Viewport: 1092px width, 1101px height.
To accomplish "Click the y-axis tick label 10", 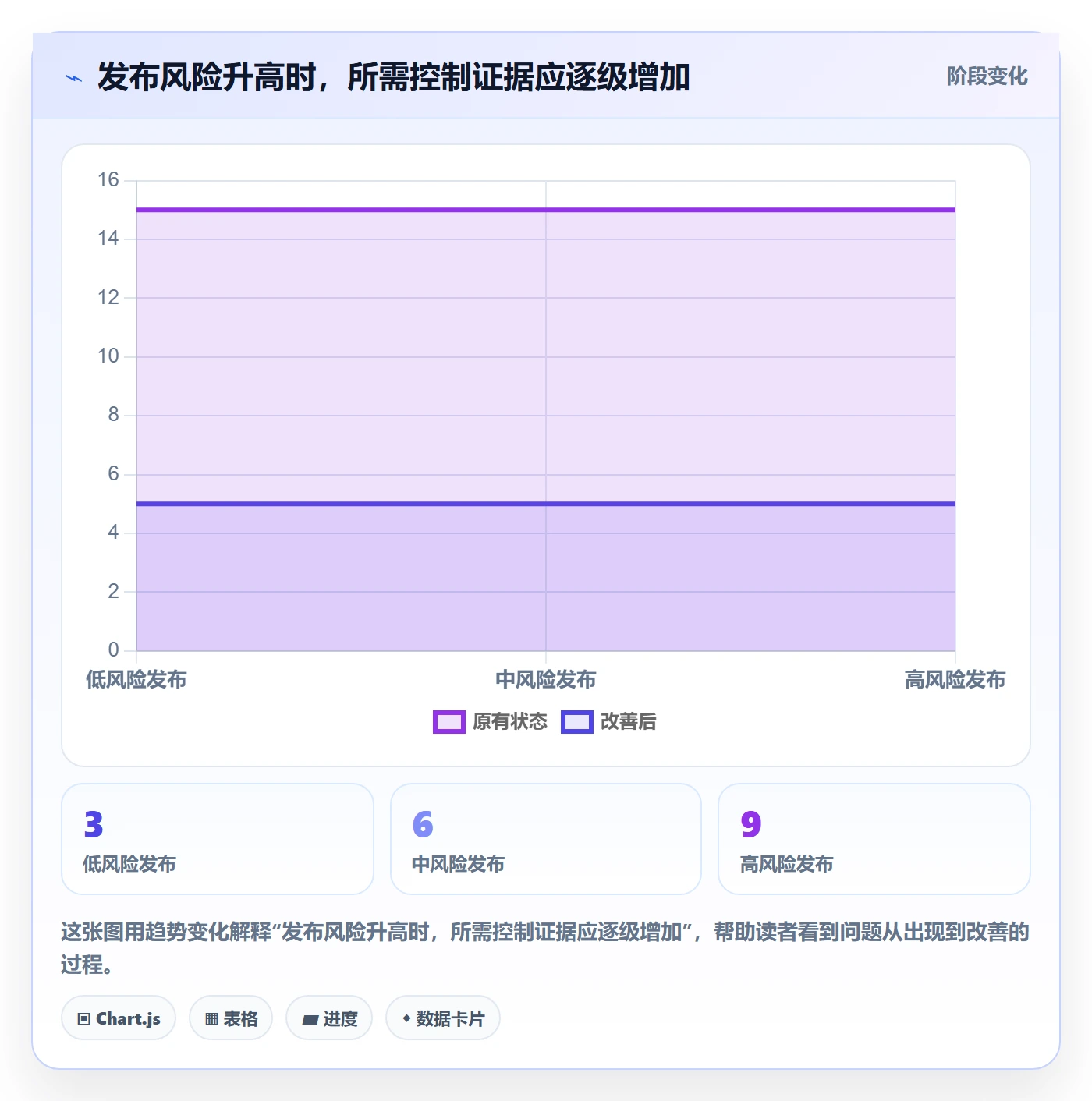I will point(108,356).
